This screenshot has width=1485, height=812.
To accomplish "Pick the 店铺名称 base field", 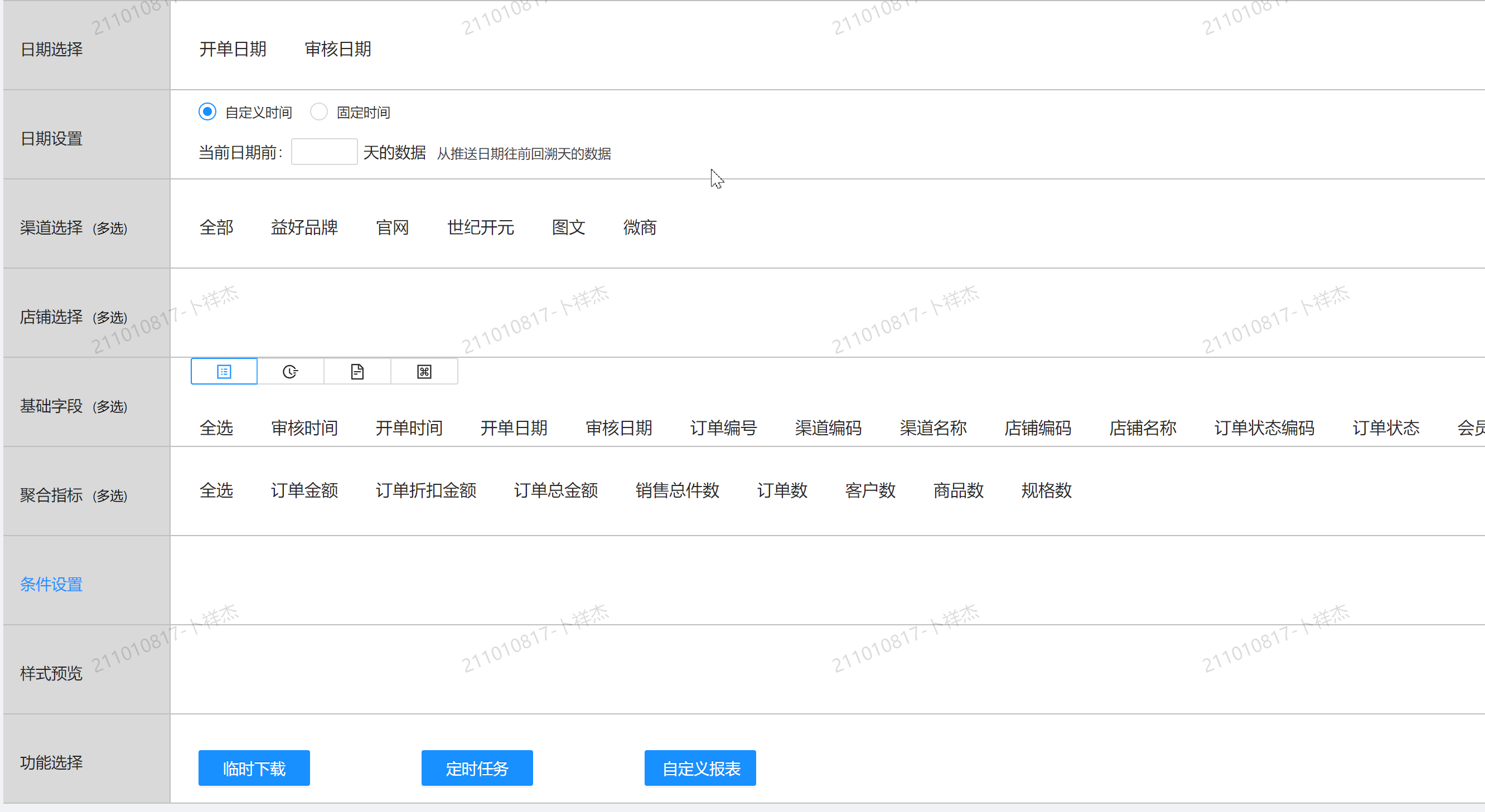I will pyautogui.click(x=1143, y=428).
